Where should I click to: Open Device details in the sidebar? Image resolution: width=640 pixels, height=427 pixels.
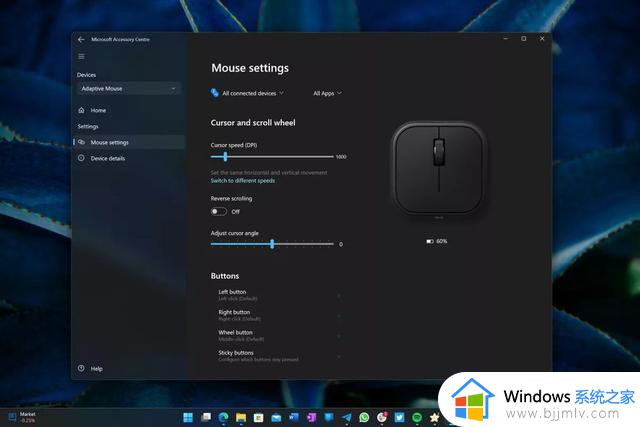pyautogui.click(x=129, y=158)
